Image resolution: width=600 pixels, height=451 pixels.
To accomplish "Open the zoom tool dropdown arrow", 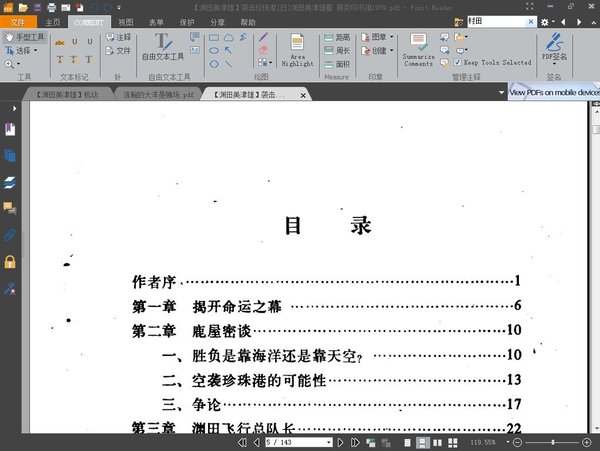I will point(18,64).
